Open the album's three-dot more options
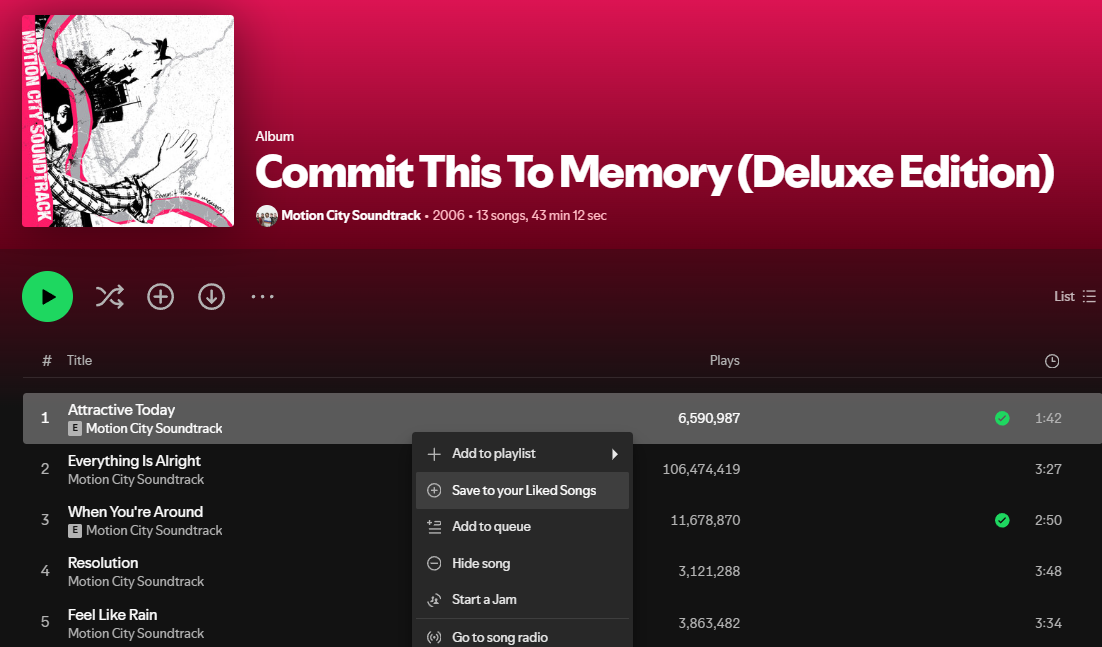The height and width of the screenshot is (647, 1102). point(262,296)
